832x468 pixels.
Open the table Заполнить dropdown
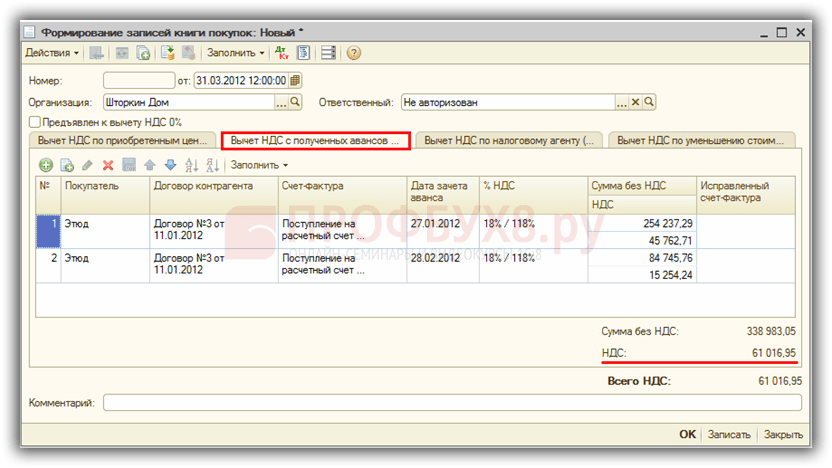pyautogui.click(x=259, y=166)
